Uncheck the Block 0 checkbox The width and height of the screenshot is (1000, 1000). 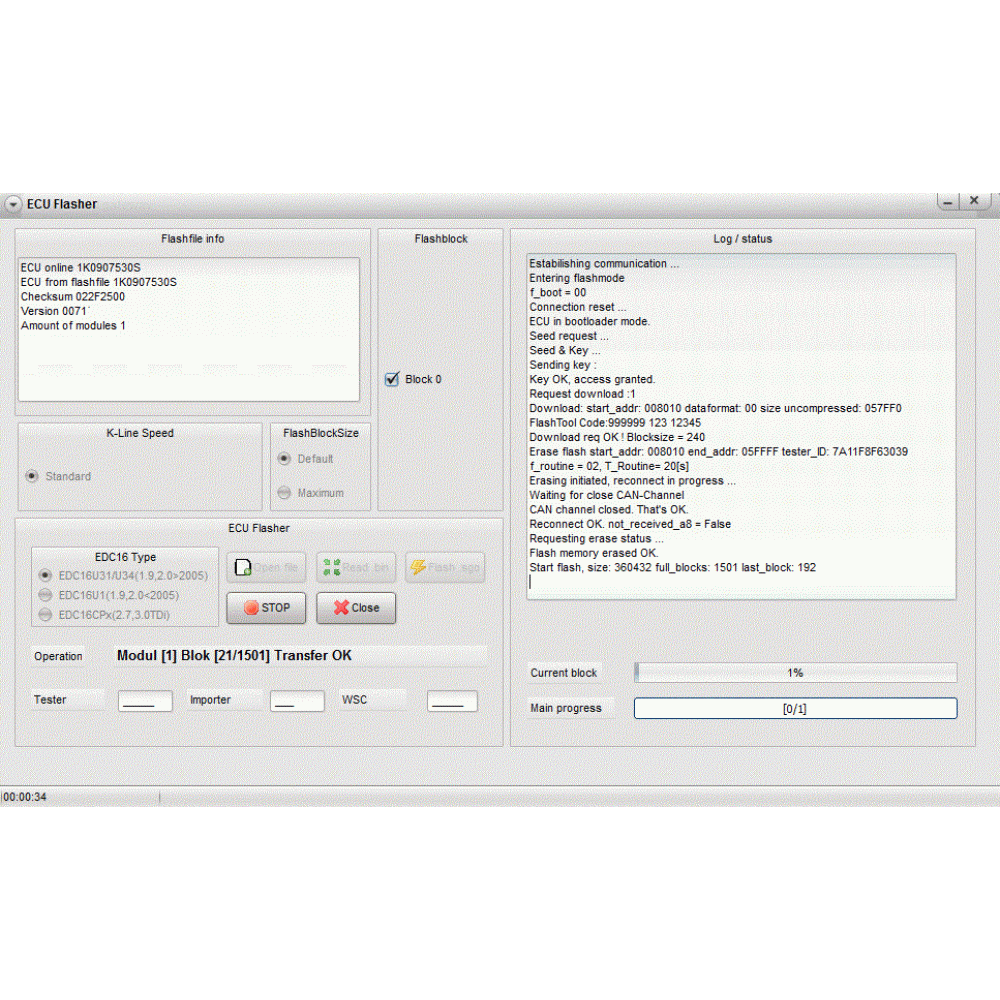tap(392, 379)
